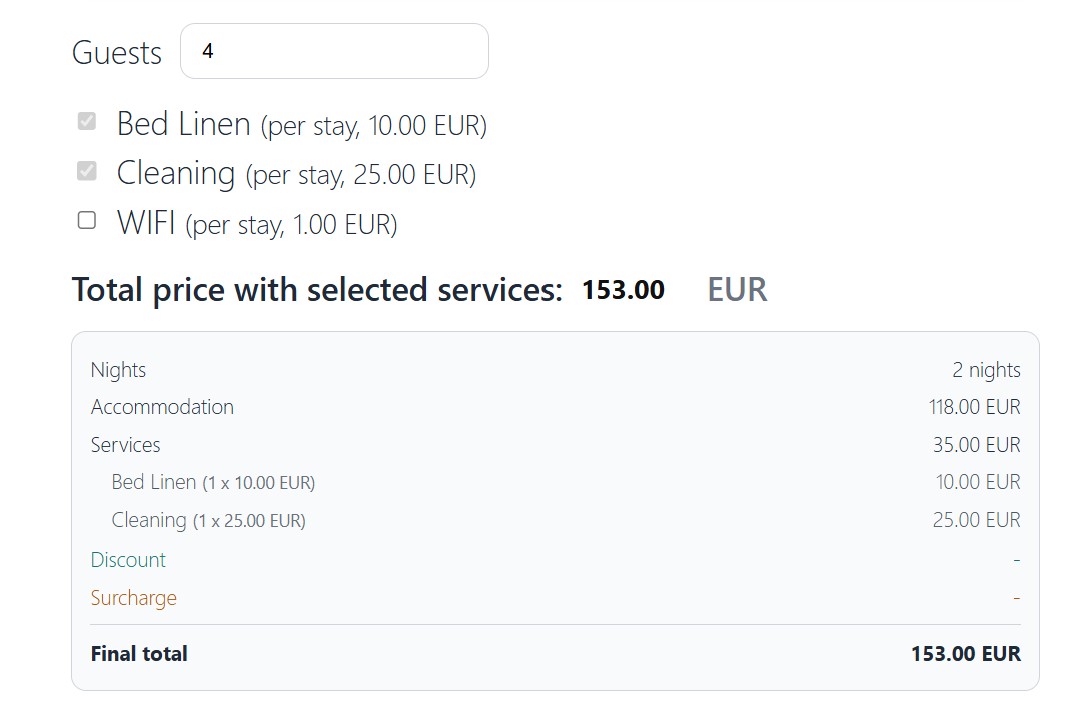Select the Nights row in summary

pyautogui.click(x=550, y=369)
